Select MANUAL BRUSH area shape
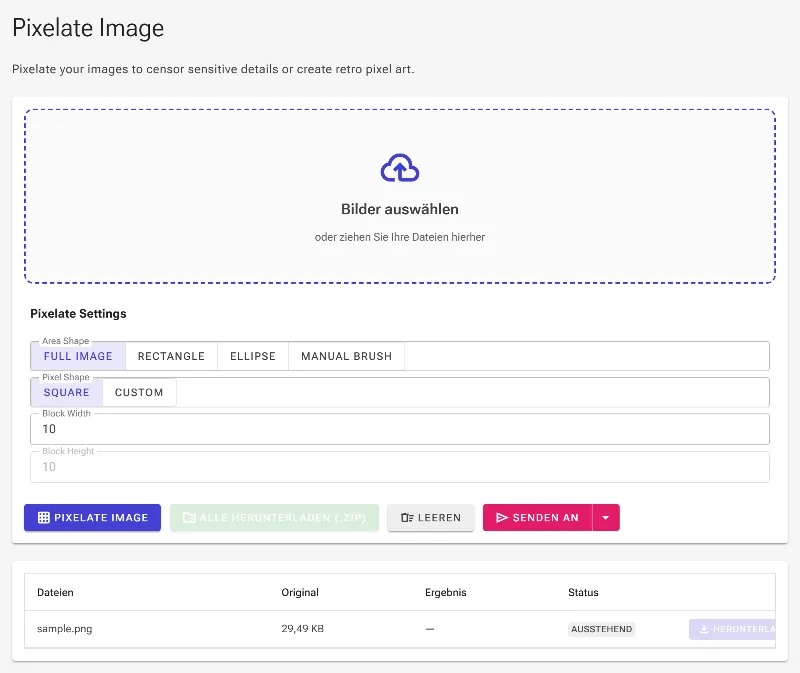The image size is (800, 673). 346,356
